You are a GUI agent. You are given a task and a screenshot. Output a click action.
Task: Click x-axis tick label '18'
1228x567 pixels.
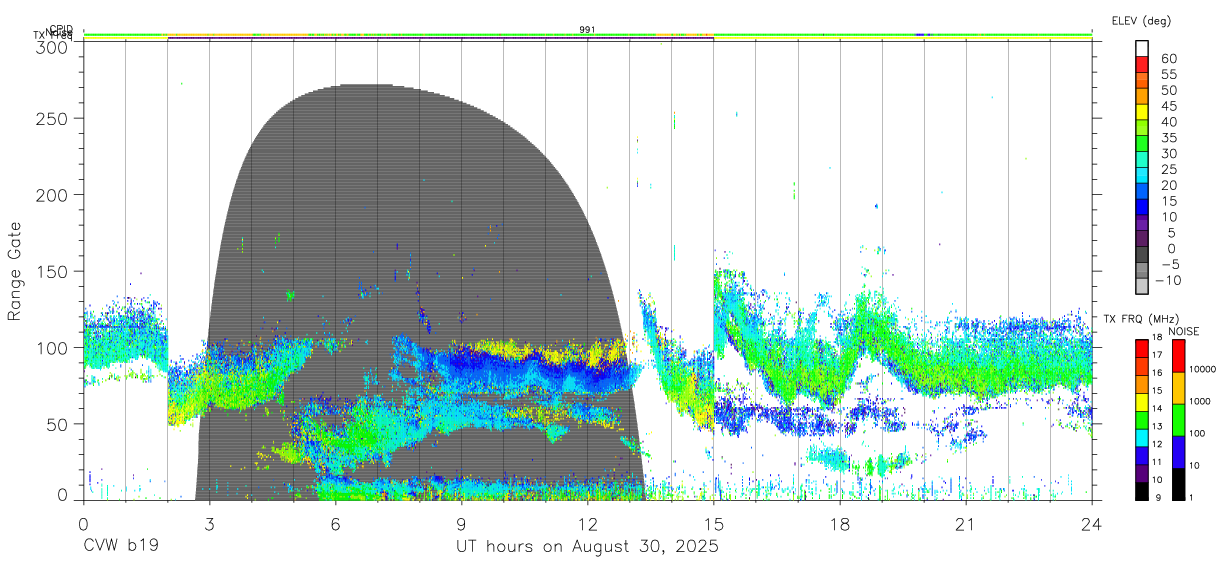[839, 523]
